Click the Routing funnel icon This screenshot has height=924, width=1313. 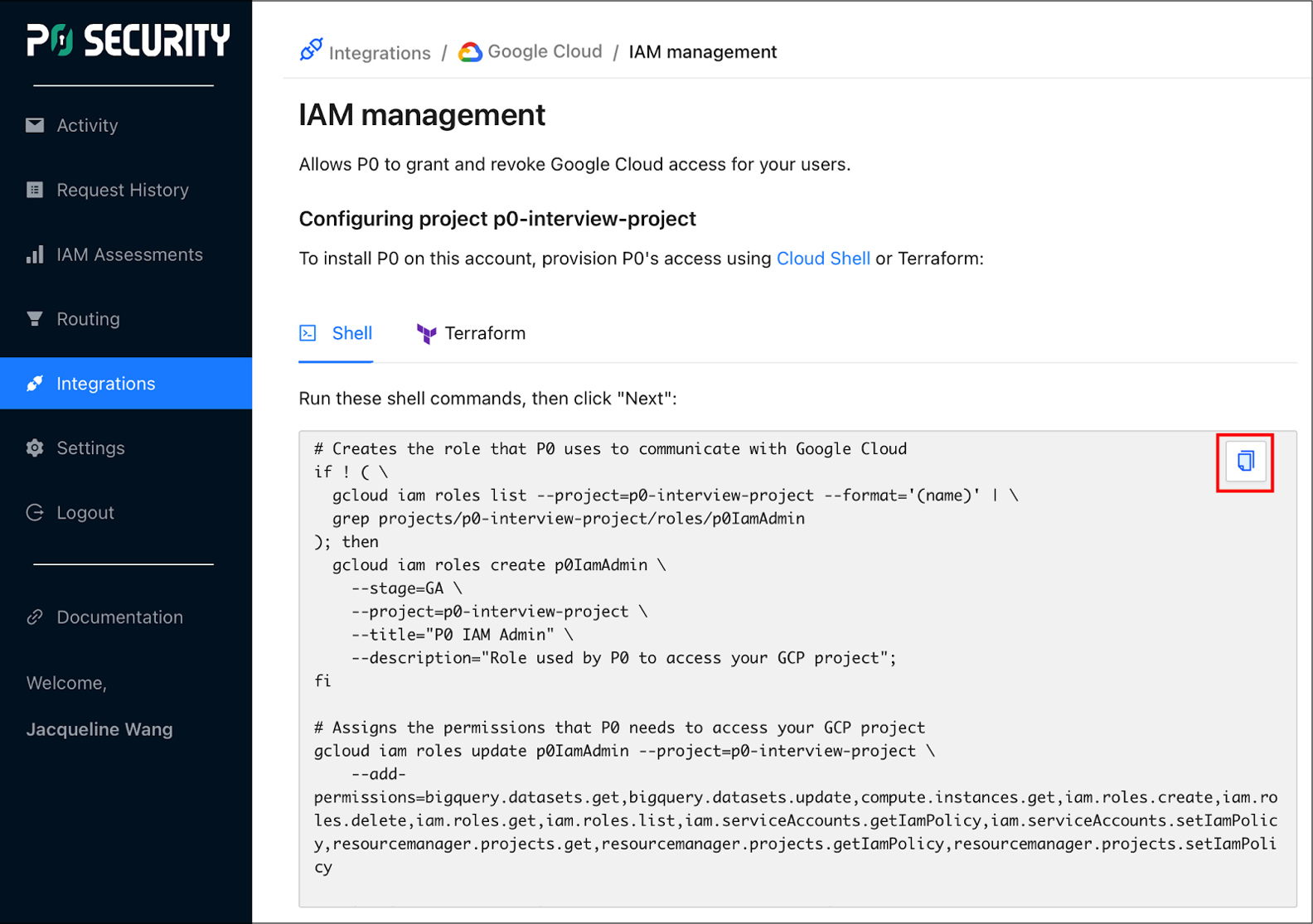[x=35, y=319]
